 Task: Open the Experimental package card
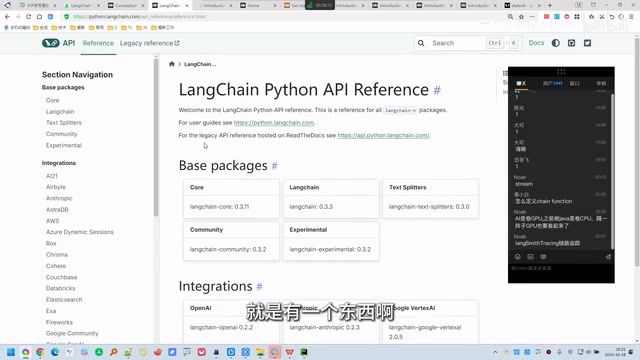331,241
